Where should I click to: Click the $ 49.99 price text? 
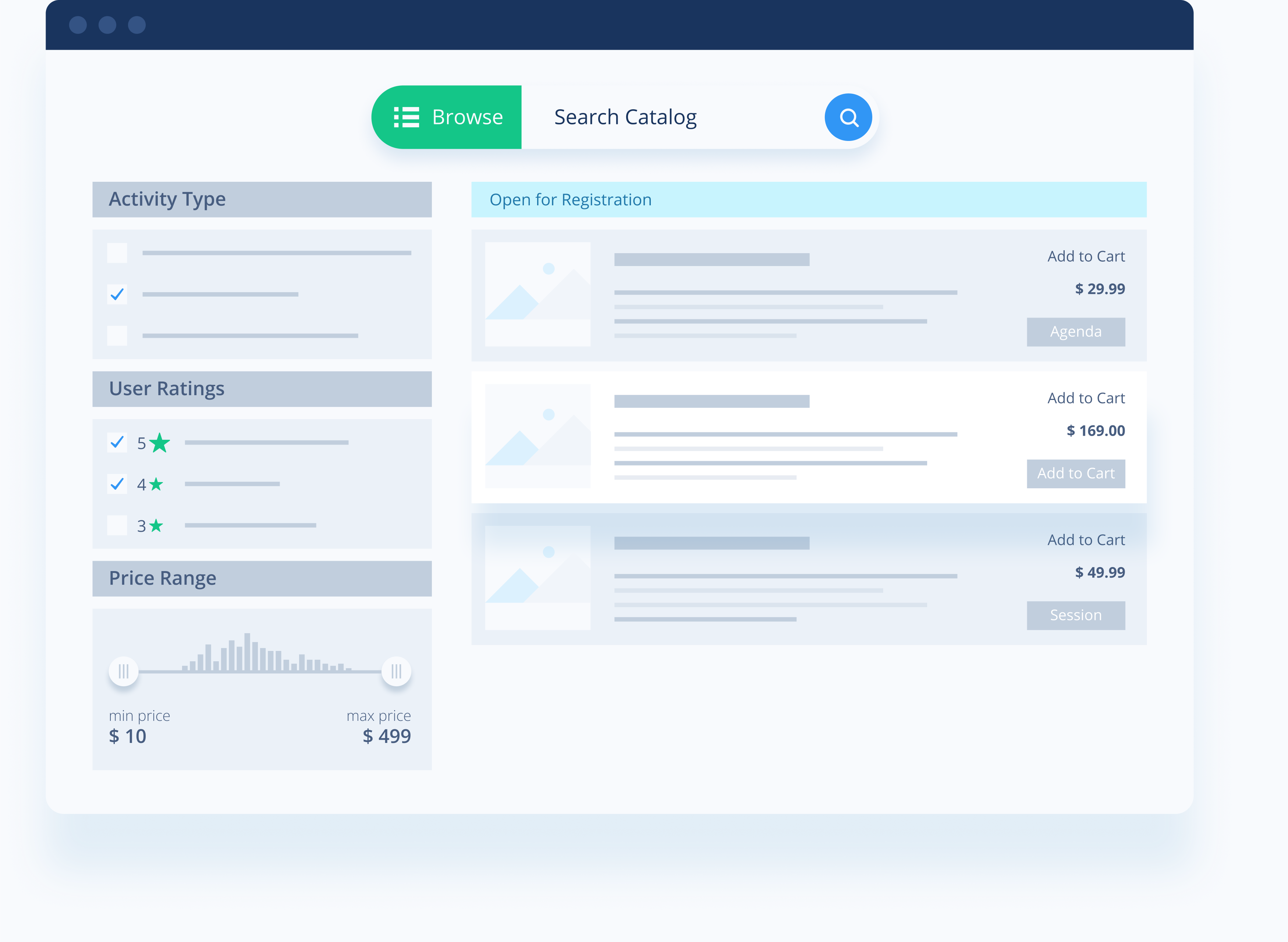tap(1100, 573)
